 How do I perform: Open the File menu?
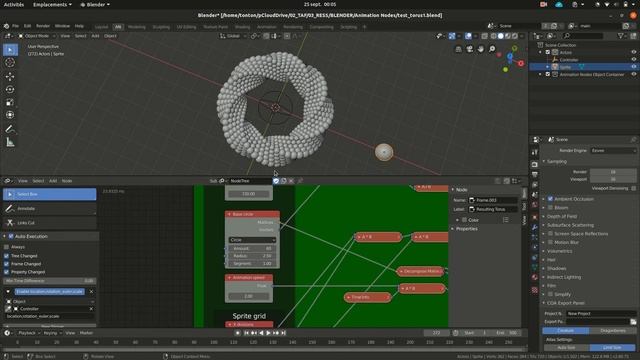pos(15,26)
